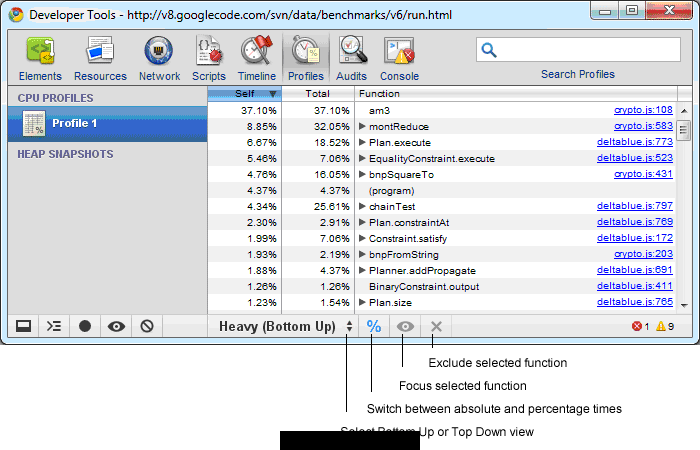Expand the EqualityConstraint.execute row
Screen dimensions: 700x450
pyautogui.click(x=362, y=158)
